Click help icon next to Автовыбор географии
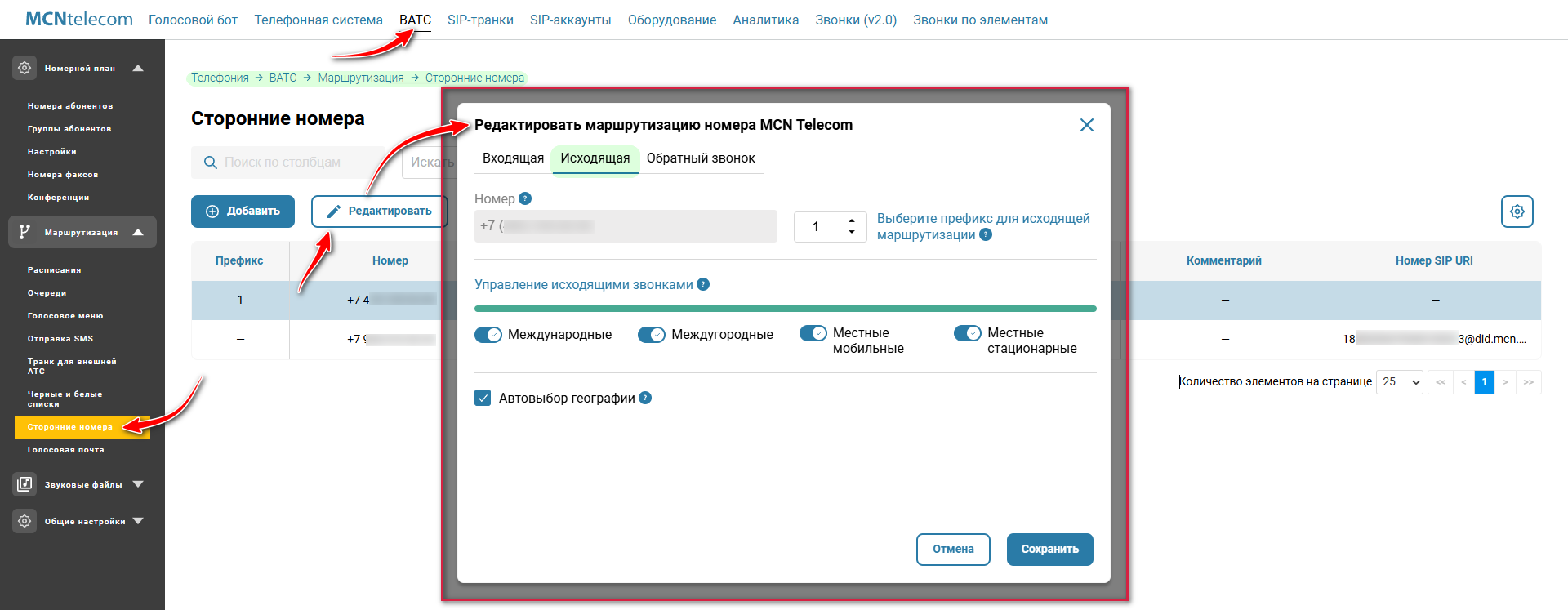Screen dimensions: 1568x610 pos(645,398)
